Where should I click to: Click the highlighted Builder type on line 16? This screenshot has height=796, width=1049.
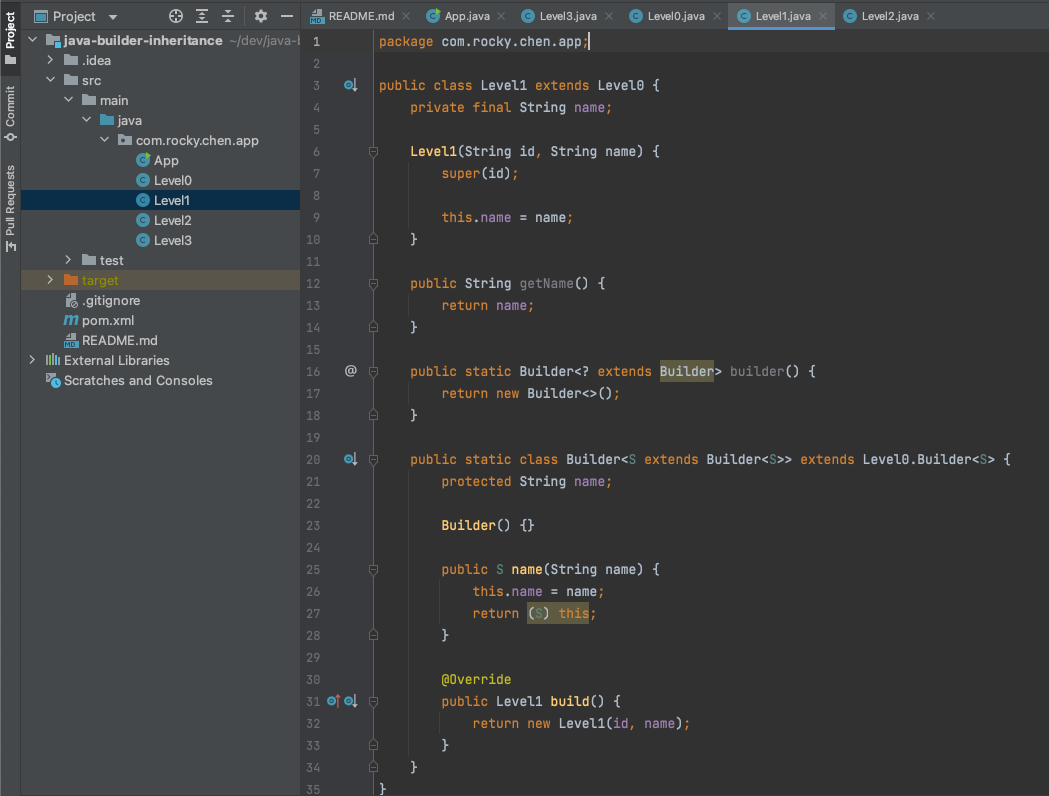(686, 371)
